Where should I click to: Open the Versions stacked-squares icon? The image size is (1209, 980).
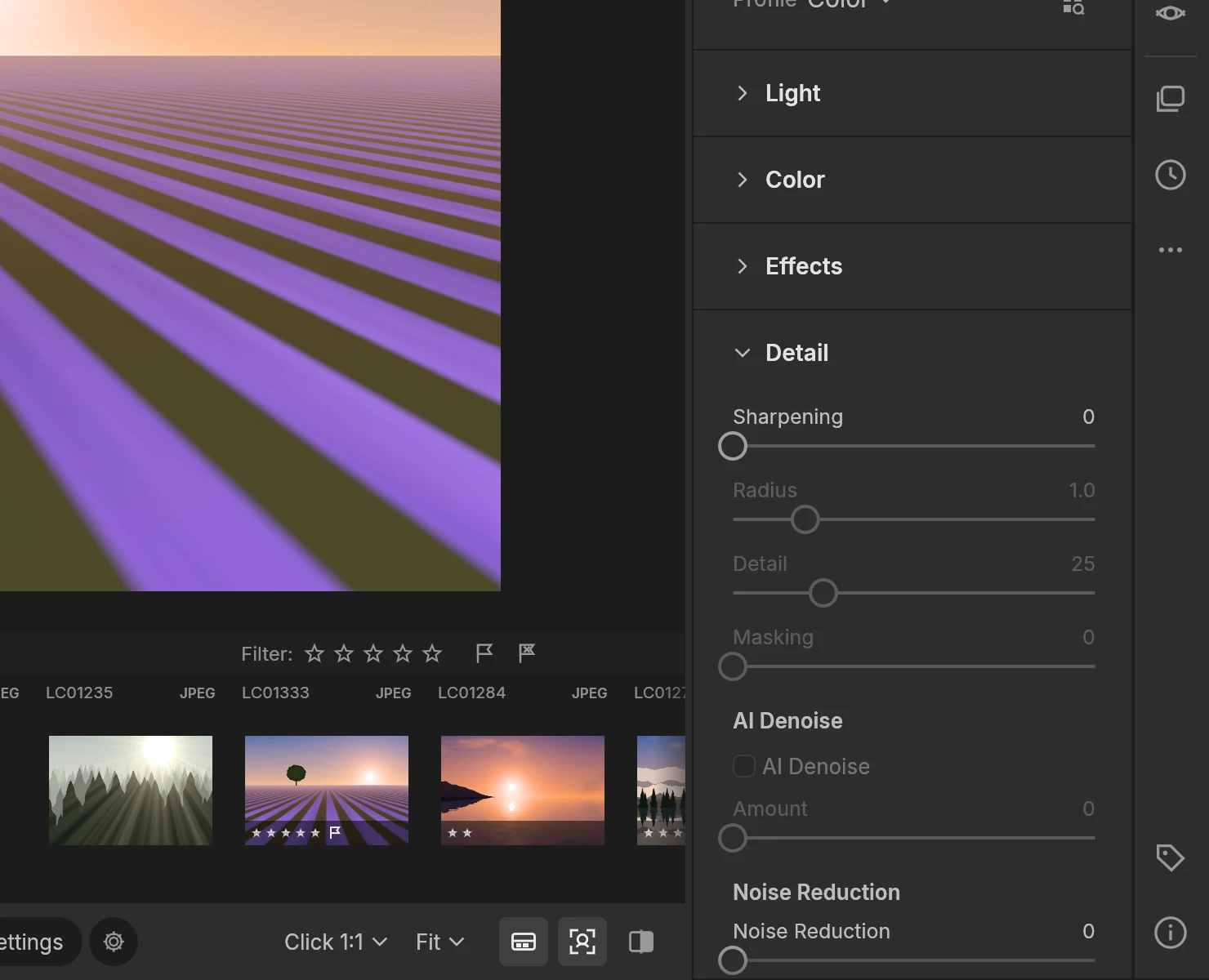1170,99
